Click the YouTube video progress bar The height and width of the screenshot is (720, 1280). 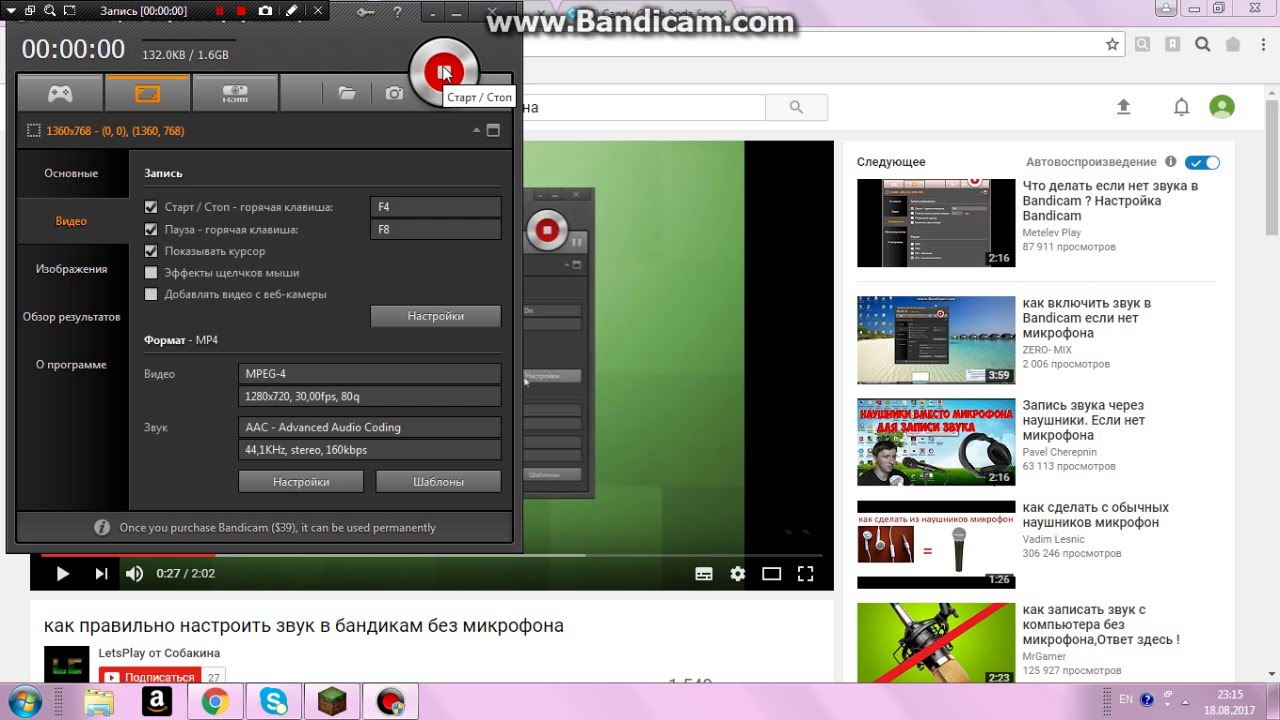pyautogui.click(x=431, y=555)
